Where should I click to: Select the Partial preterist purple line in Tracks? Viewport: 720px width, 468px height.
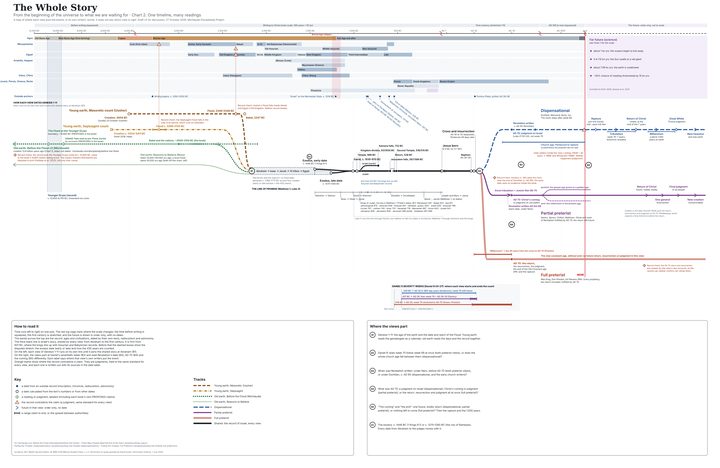pos(202,412)
